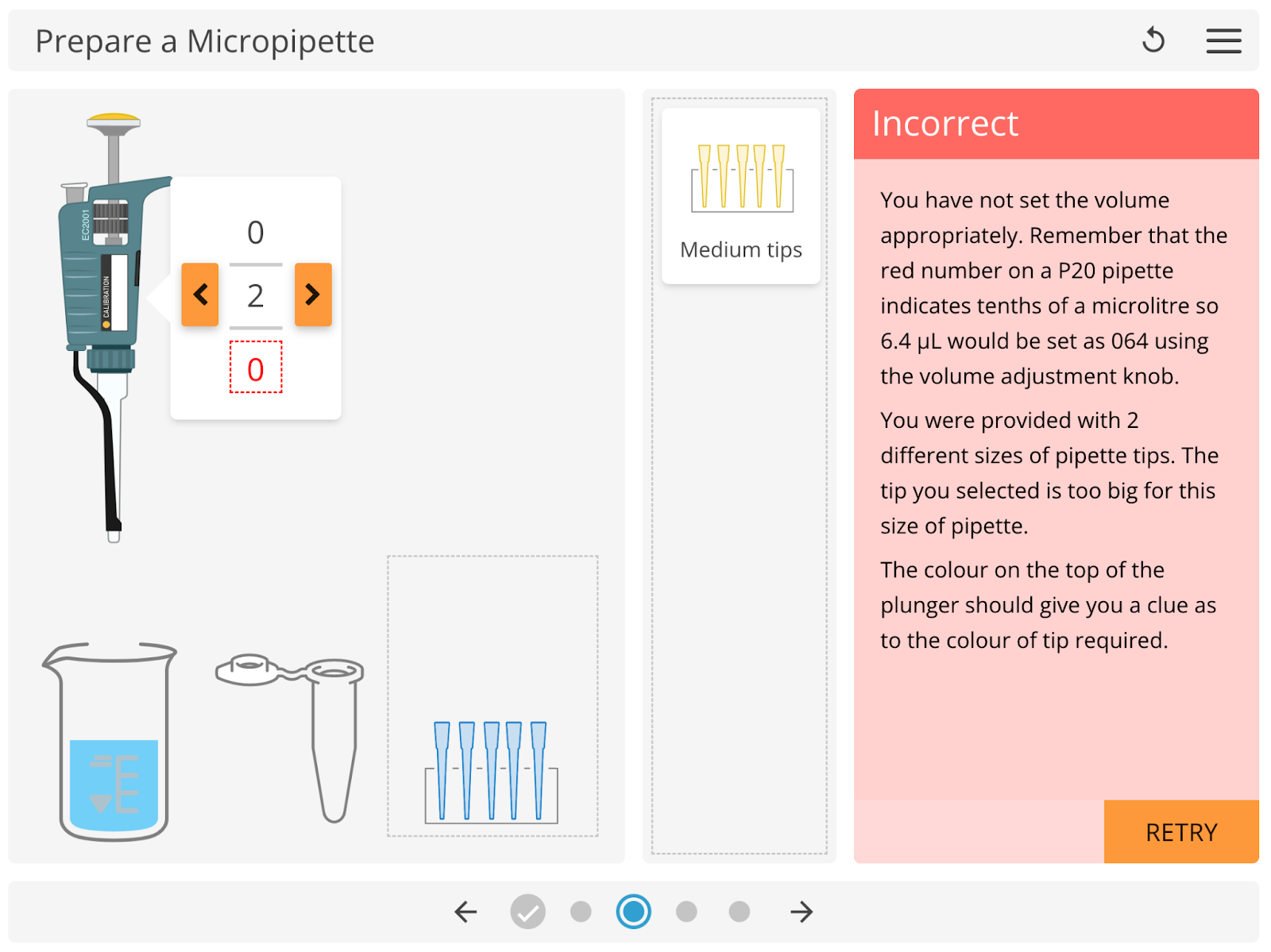
Task: Click the yellow plunger top of micropipette
Action: (x=114, y=121)
